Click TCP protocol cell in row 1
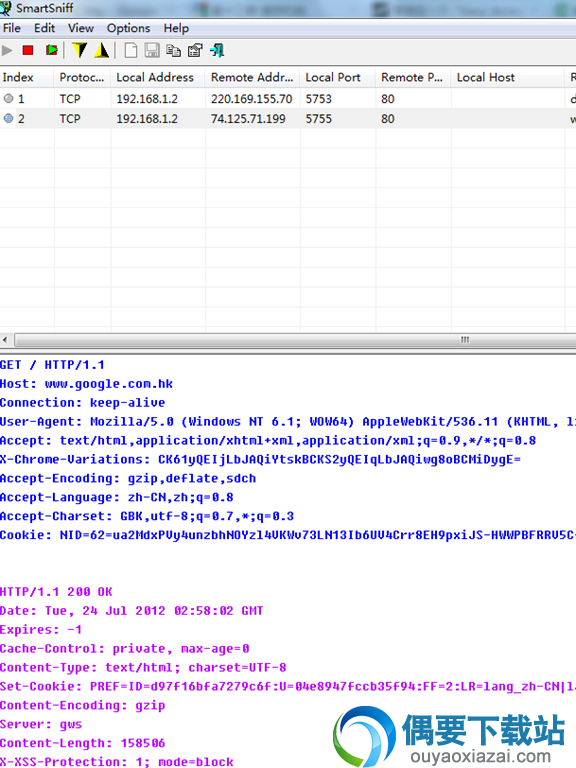The height and width of the screenshot is (768, 576). click(x=70, y=99)
